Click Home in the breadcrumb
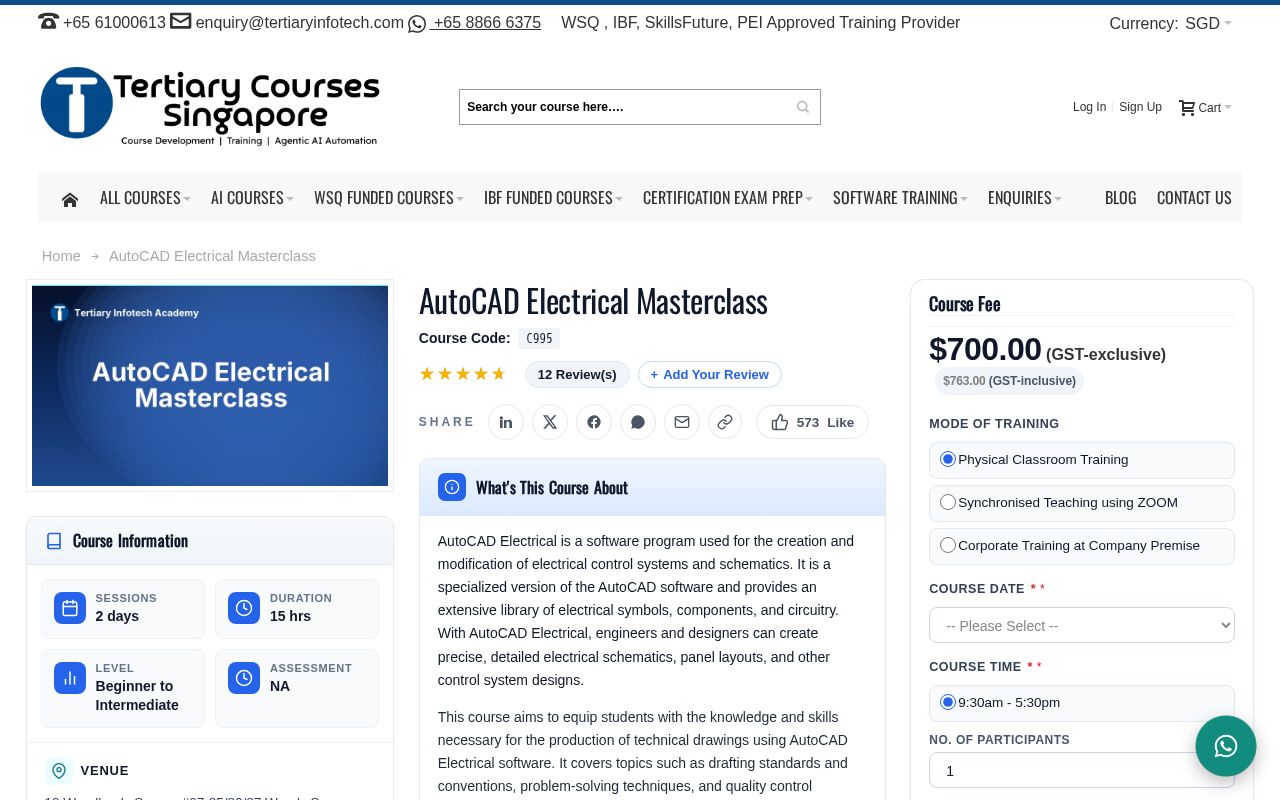This screenshot has height=800, width=1280. click(x=61, y=256)
